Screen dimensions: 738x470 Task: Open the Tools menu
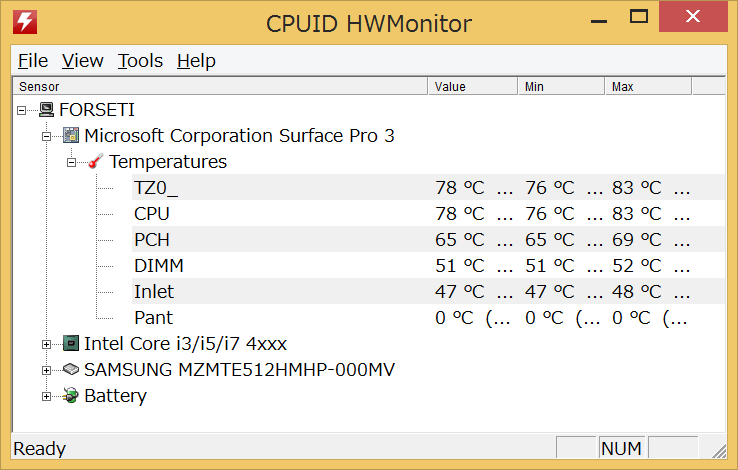click(x=140, y=61)
